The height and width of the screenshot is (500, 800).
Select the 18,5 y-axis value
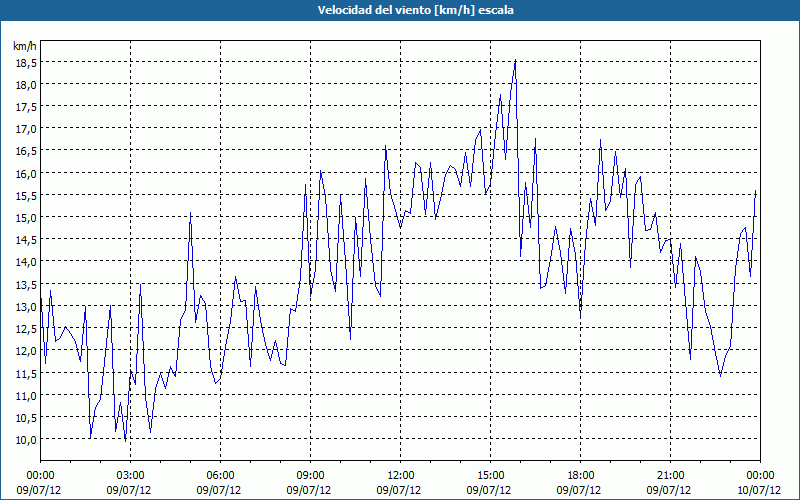(x=26, y=63)
